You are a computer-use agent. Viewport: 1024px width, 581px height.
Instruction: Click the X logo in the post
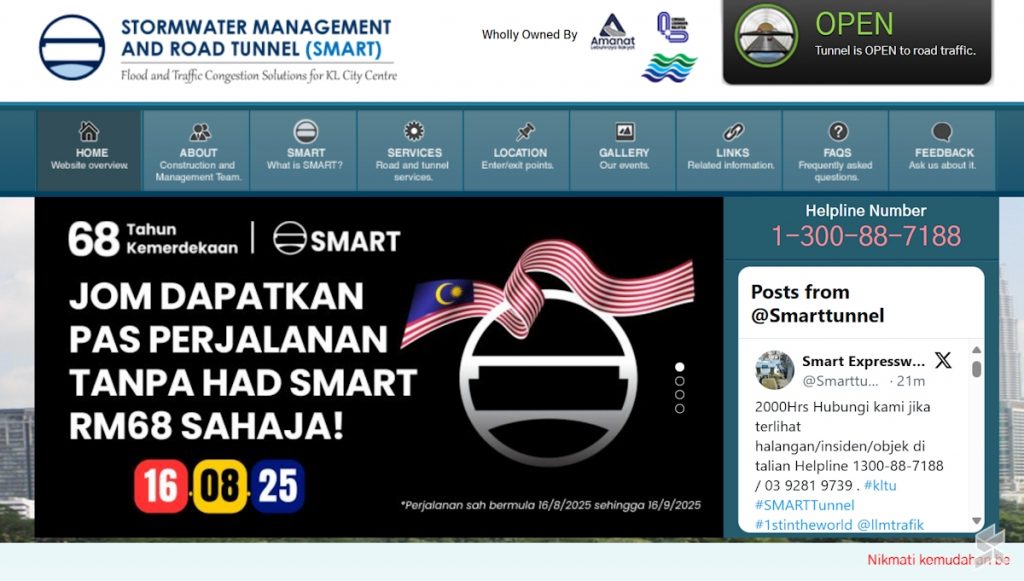[x=943, y=361]
